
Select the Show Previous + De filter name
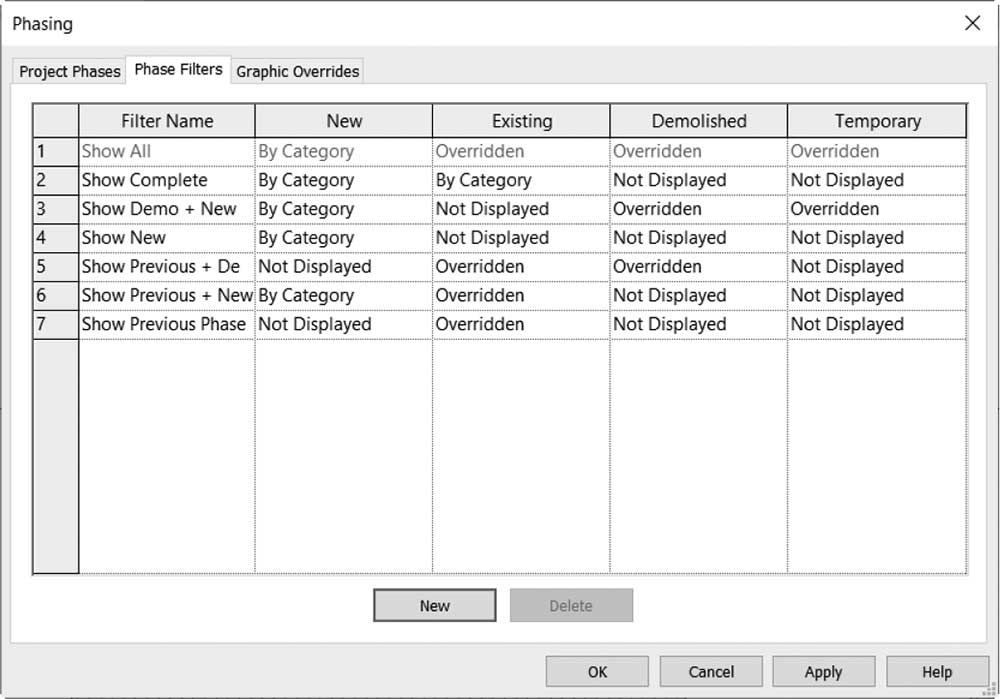(167, 267)
